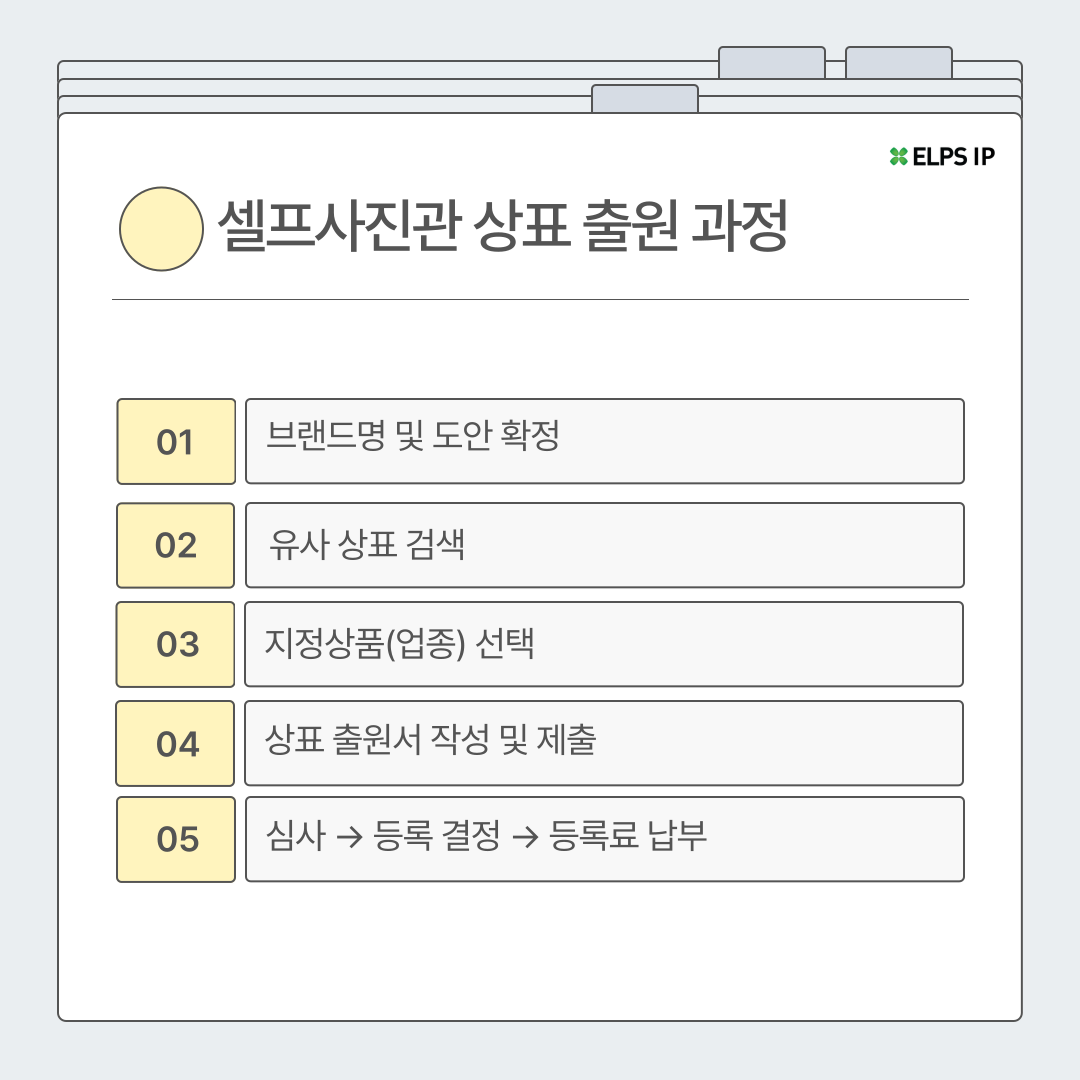The height and width of the screenshot is (1080, 1080).
Task: Select the 유사 상표 검색 step
Action: [x=604, y=545]
